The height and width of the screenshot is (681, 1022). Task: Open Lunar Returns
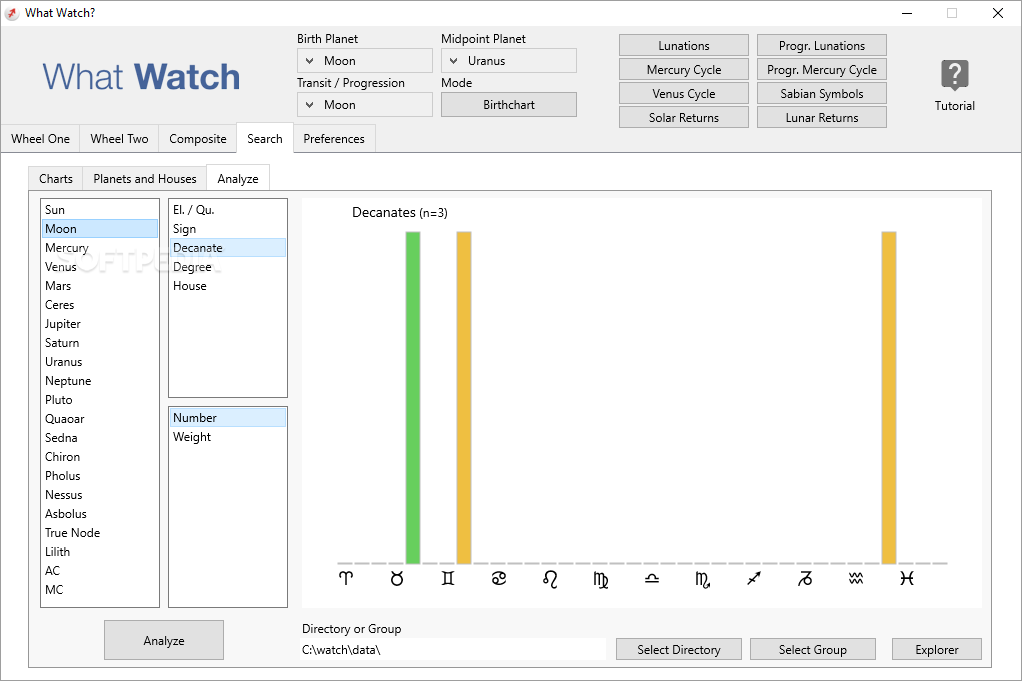822,117
